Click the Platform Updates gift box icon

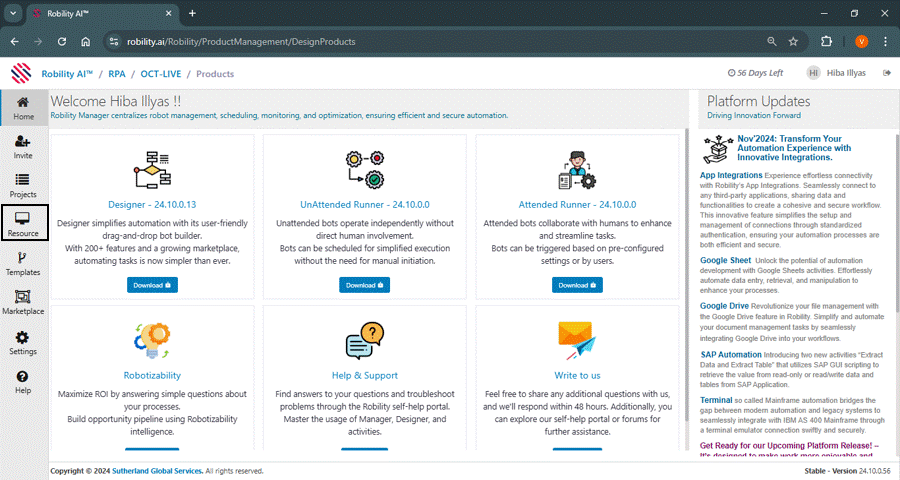point(718,150)
